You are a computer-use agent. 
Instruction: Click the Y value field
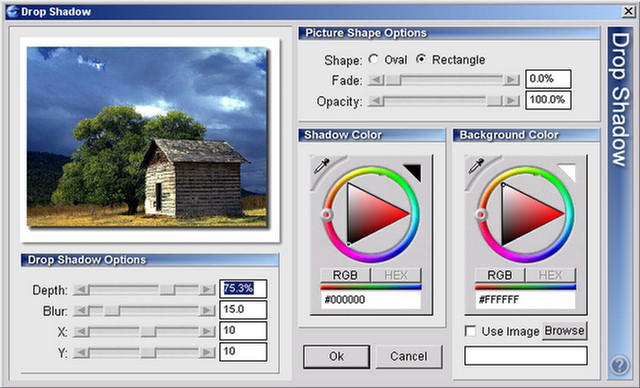coord(243,352)
